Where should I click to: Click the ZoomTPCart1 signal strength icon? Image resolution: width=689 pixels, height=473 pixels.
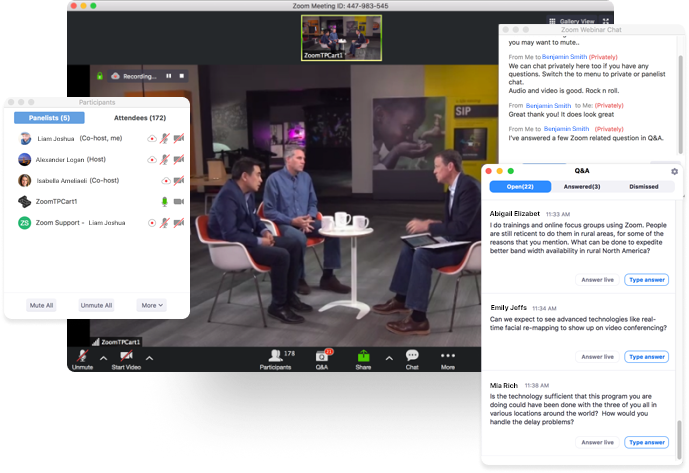pyautogui.click(x=95, y=342)
